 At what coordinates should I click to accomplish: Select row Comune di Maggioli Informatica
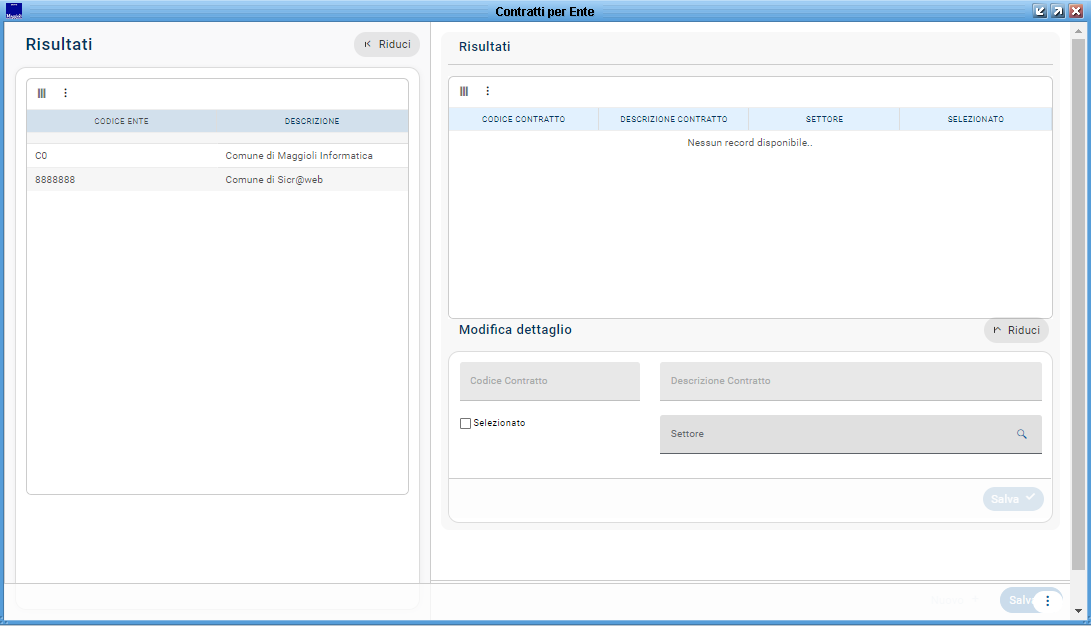tap(217, 156)
